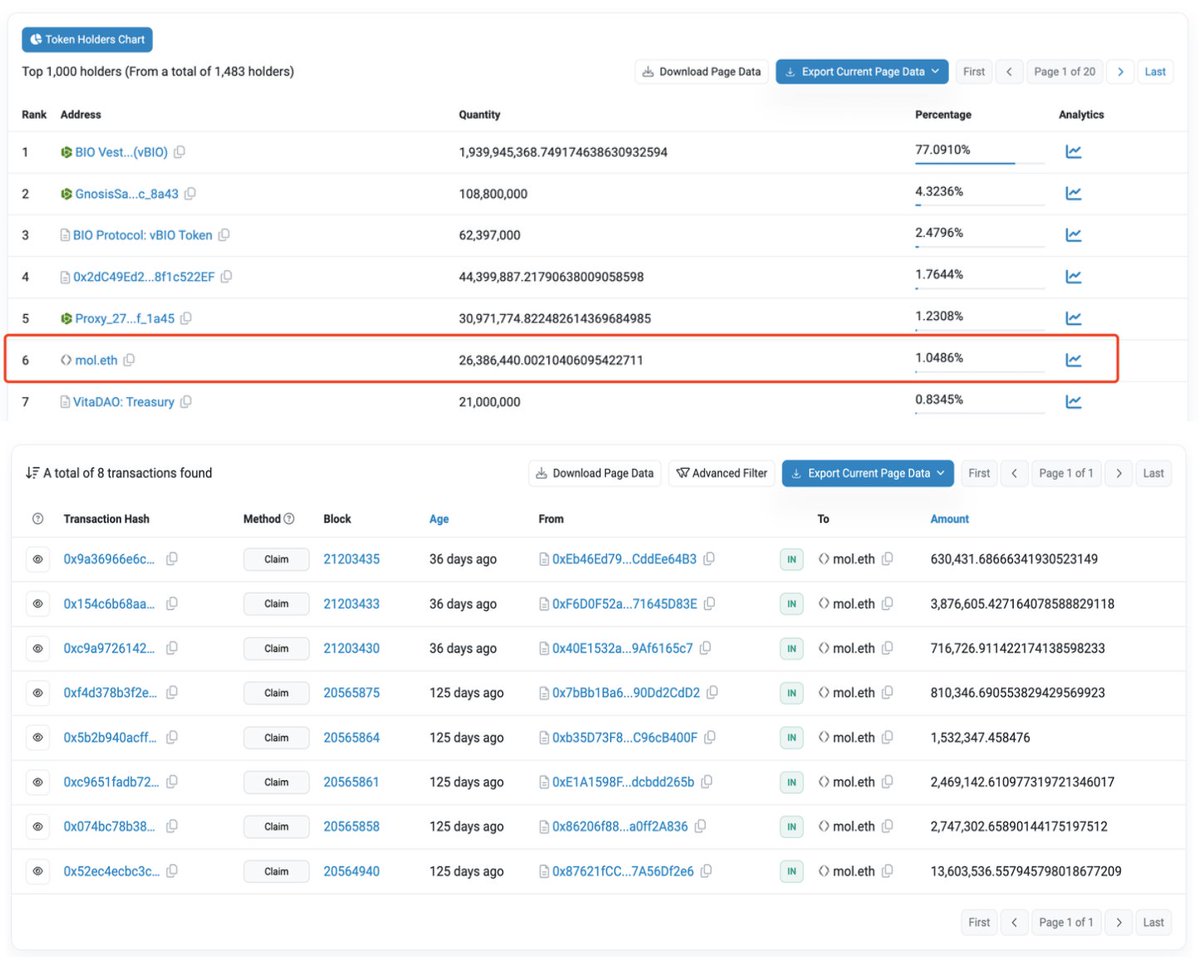
Task: Open Export Current Page Data dropdown for transactions
Action: [868, 473]
